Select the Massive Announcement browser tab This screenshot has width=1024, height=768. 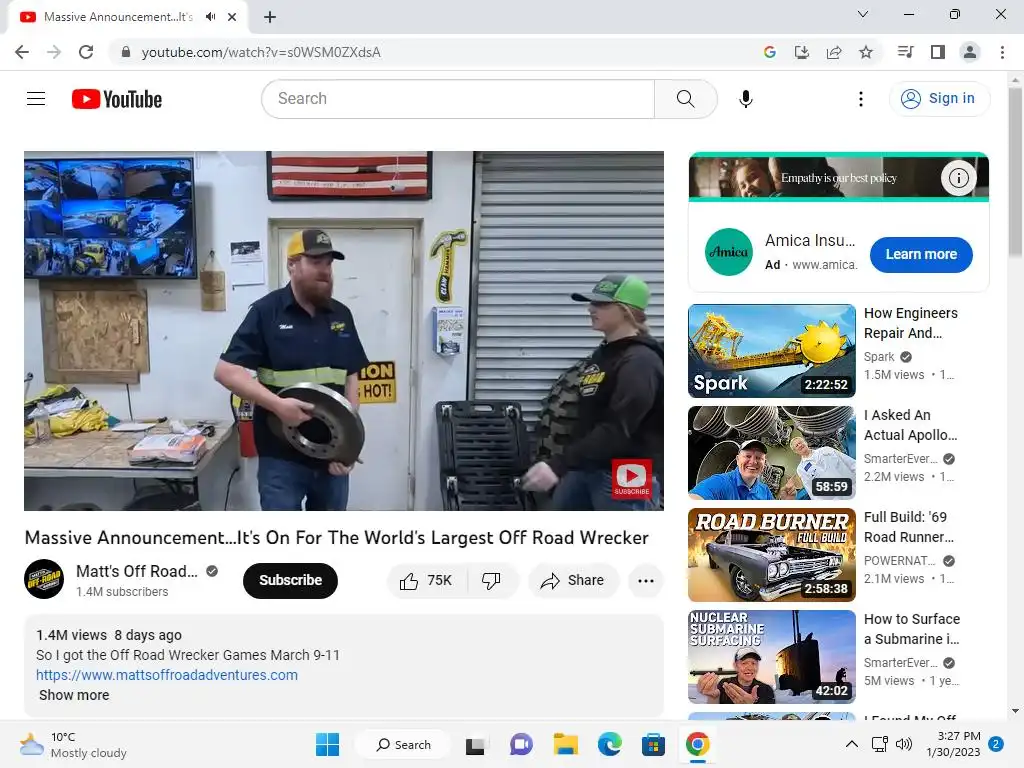[118, 17]
